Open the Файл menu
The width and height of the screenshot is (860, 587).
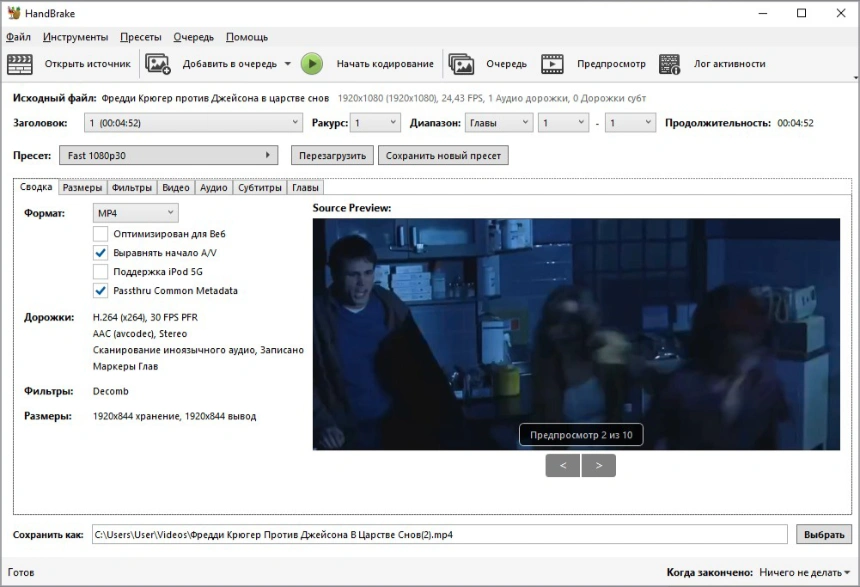coord(18,37)
